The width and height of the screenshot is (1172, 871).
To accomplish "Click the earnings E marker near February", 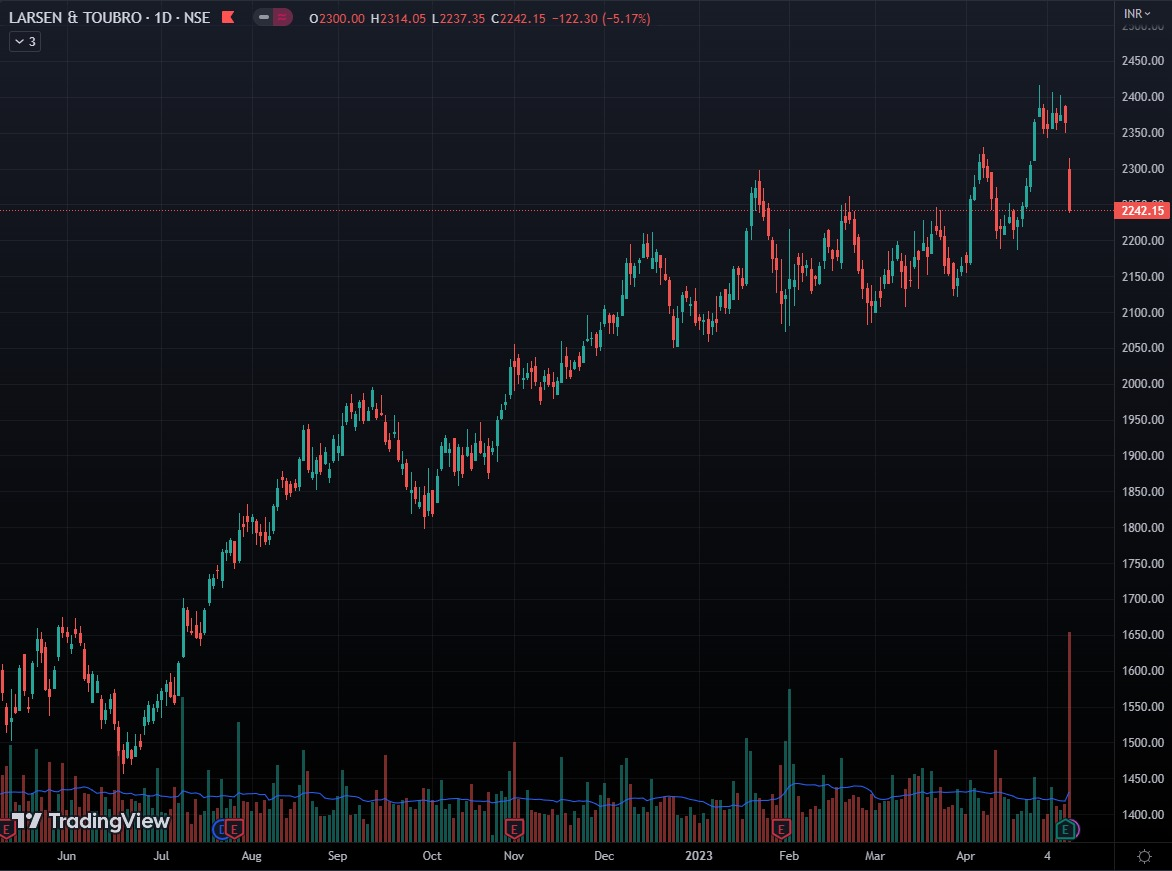I will [x=781, y=828].
